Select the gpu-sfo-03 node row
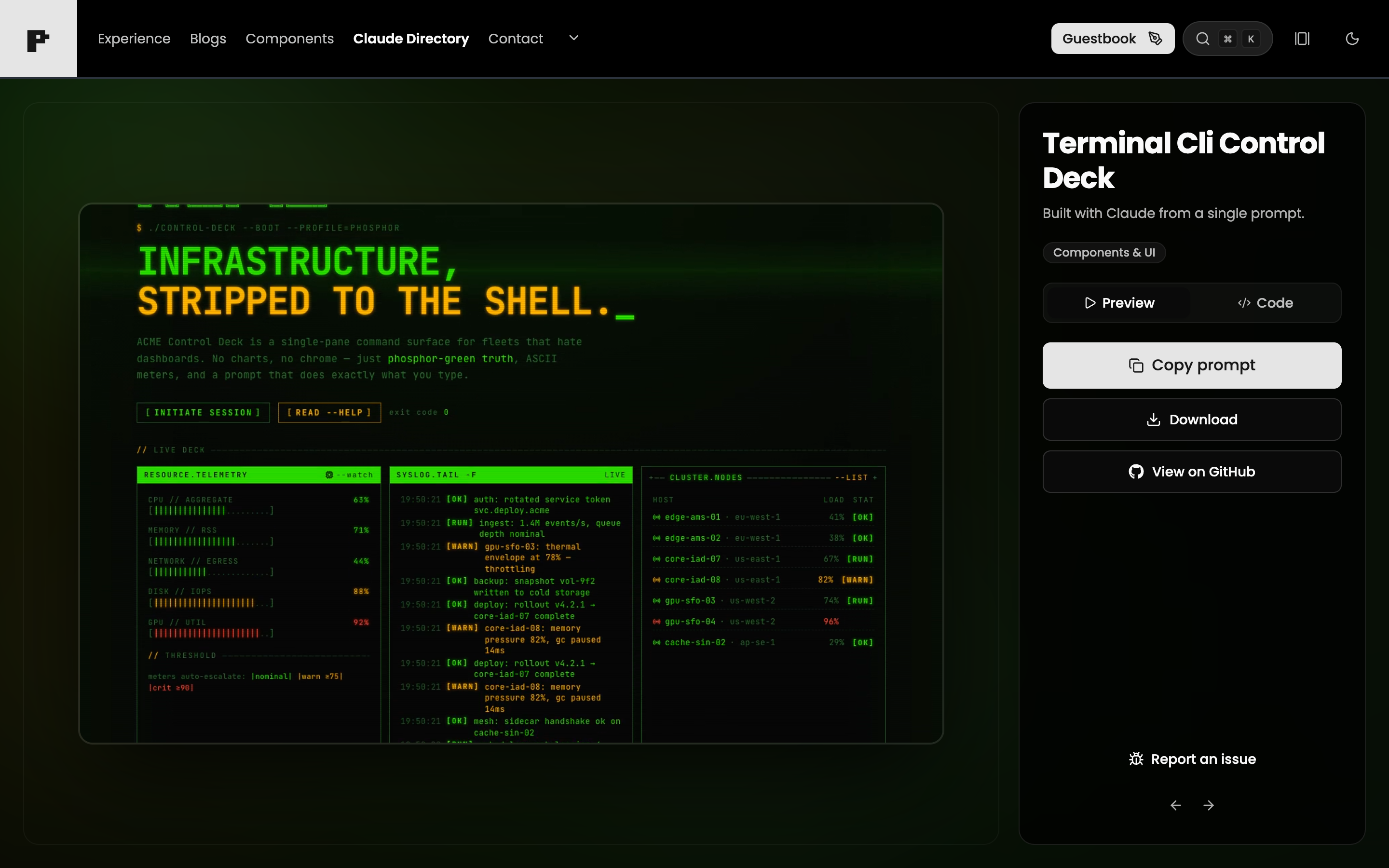 coord(763,600)
